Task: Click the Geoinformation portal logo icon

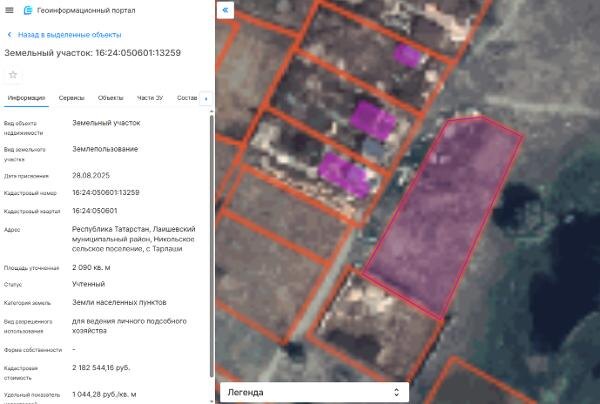Action: coord(28,10)
